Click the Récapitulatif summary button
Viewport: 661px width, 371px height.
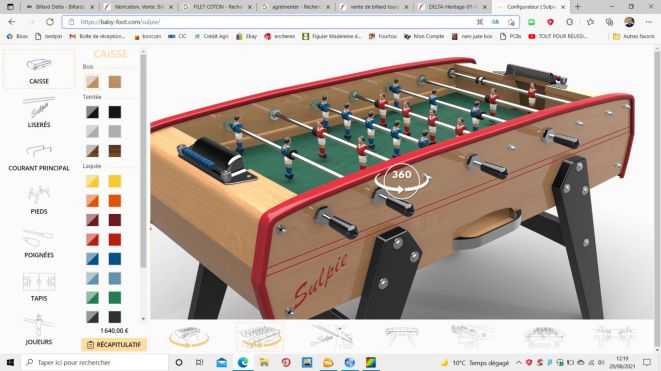pyautogui.click(x=114, y=344)
